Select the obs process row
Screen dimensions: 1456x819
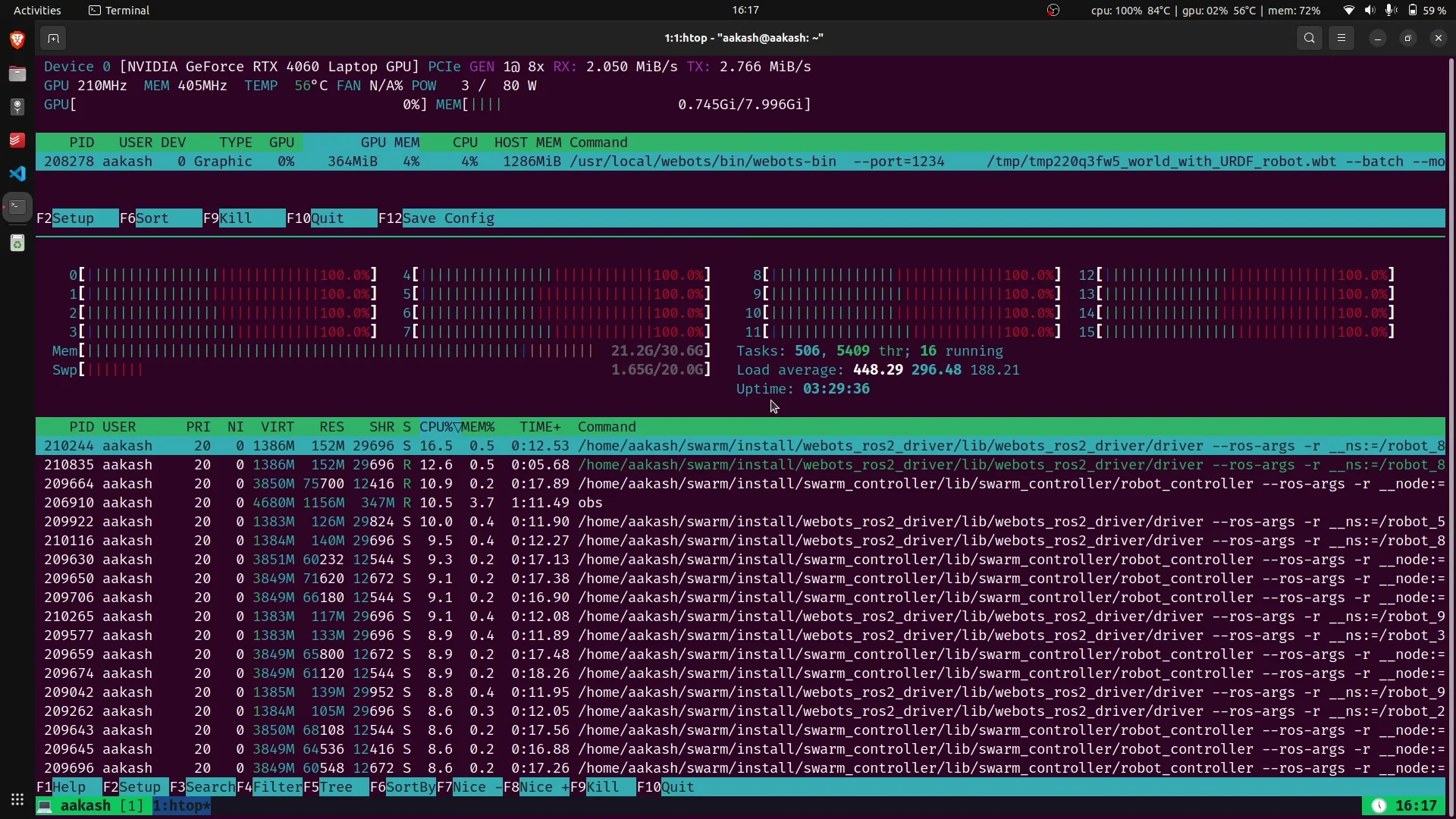click(x=590, y=503)
